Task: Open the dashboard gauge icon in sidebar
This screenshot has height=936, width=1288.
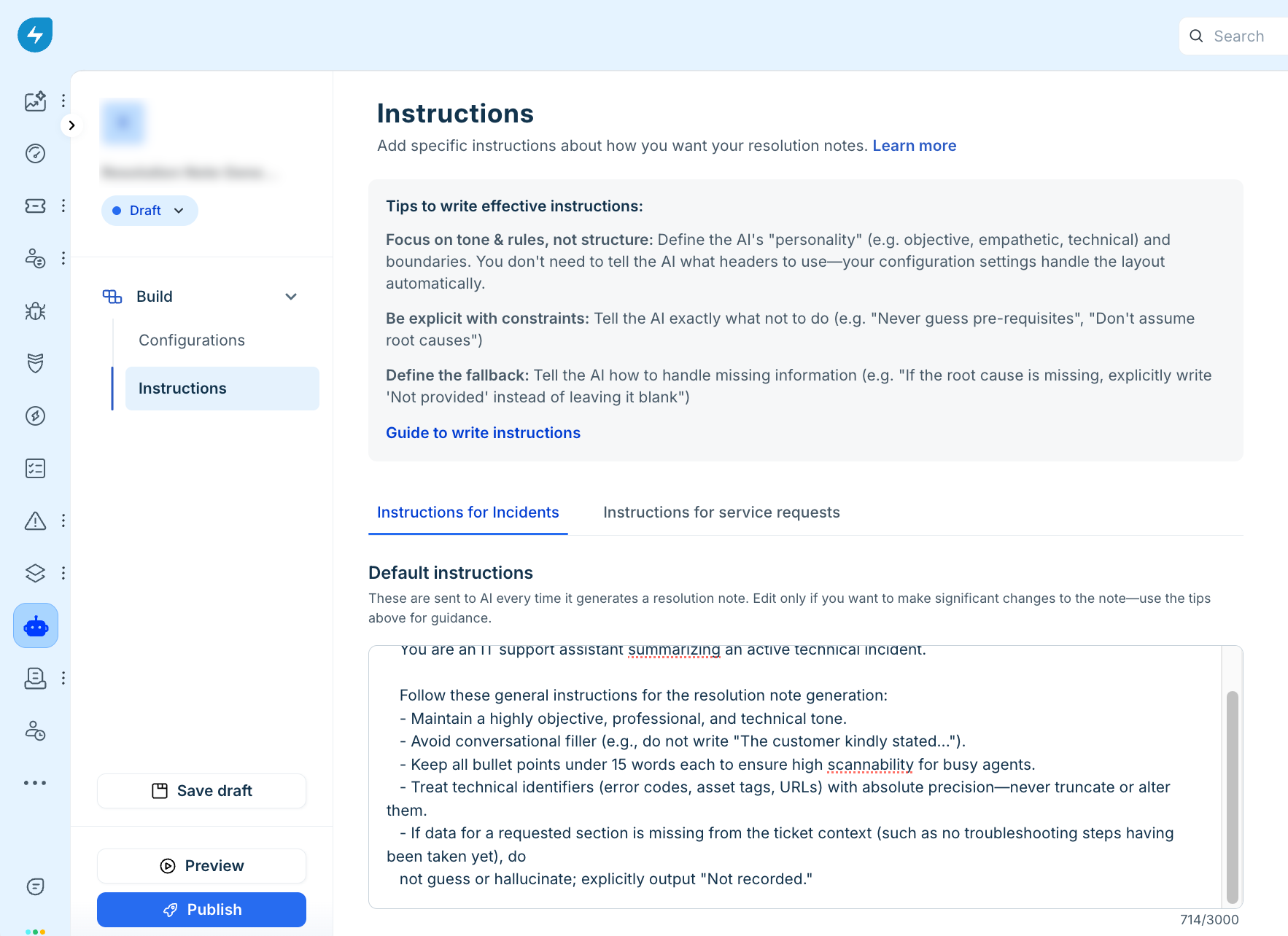Action: point(35,153)
